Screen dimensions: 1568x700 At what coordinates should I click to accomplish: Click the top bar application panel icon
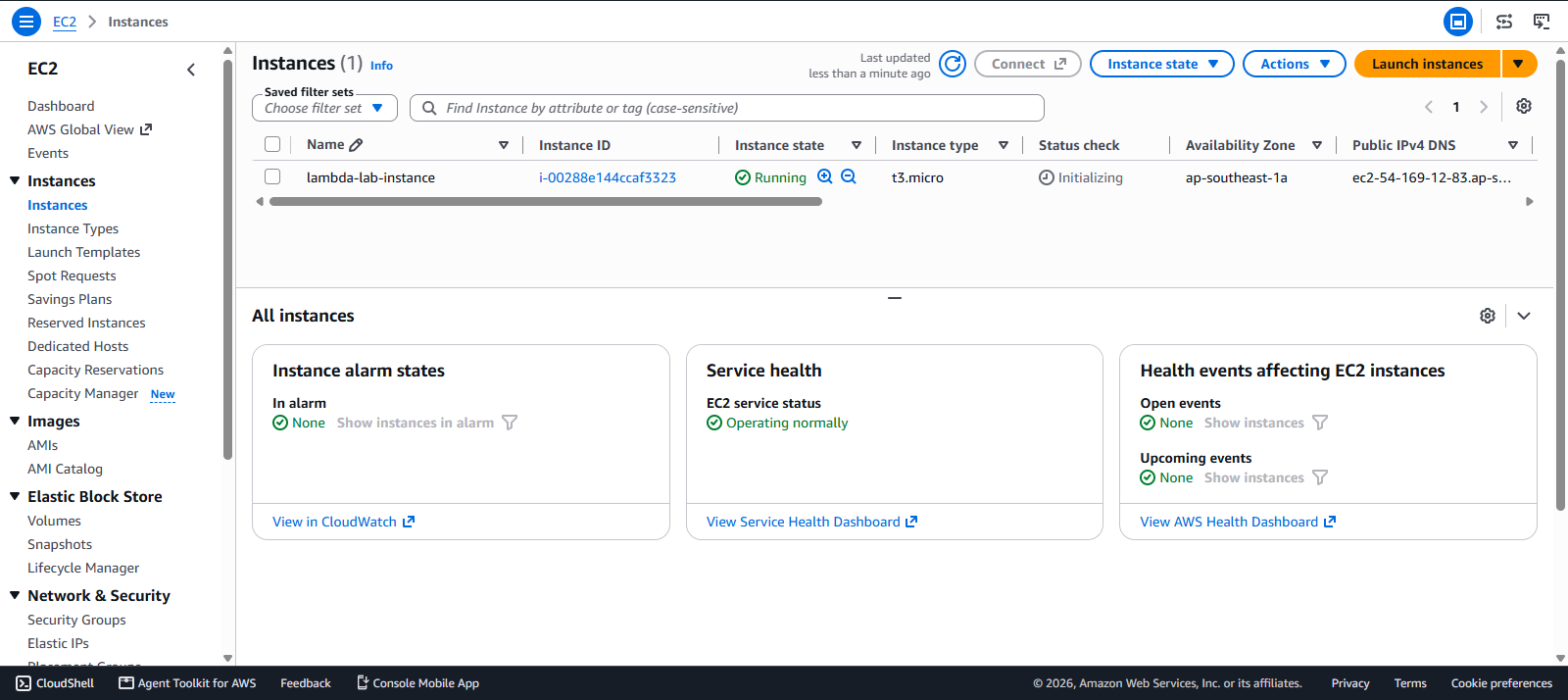pyautogui.click(x=1458, y=22)
